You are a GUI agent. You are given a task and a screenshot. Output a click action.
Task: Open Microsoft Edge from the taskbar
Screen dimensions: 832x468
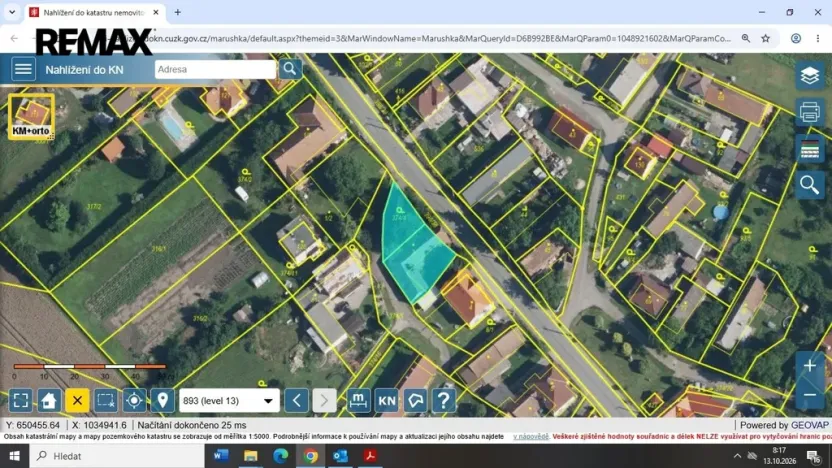pyautogui.click(x=280, y=456)
